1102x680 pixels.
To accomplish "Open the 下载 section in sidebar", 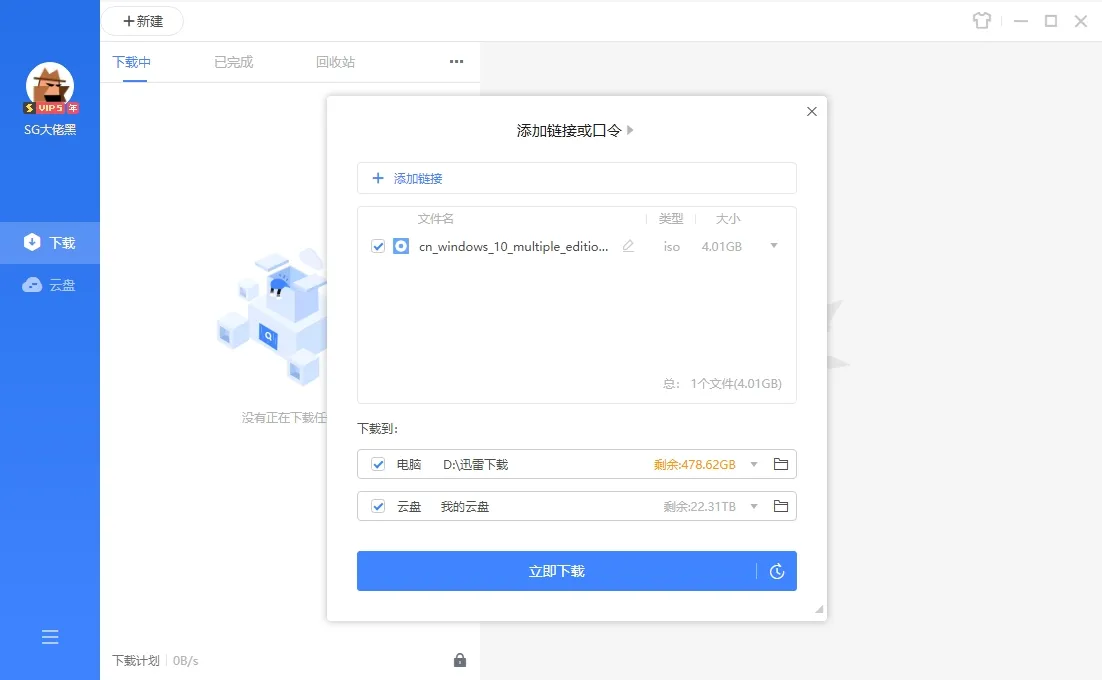I will coord(50,242).
